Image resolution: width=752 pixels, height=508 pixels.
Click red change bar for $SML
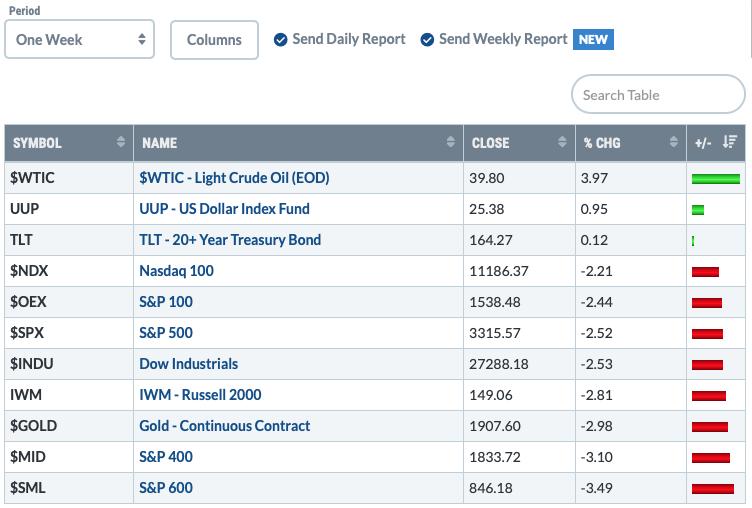[x=713, y=489]
